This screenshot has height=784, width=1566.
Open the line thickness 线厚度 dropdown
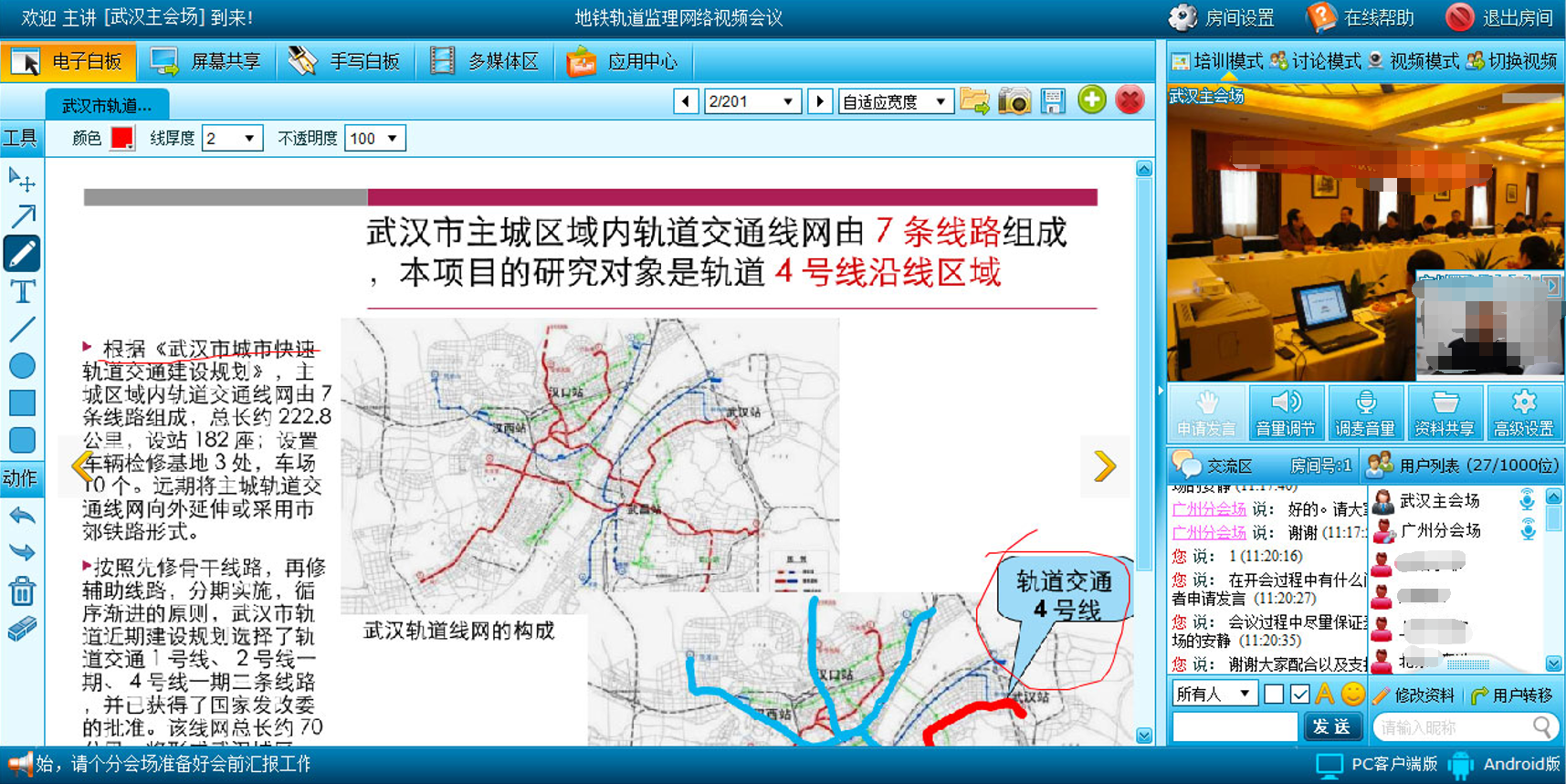[x=233, y=139]
